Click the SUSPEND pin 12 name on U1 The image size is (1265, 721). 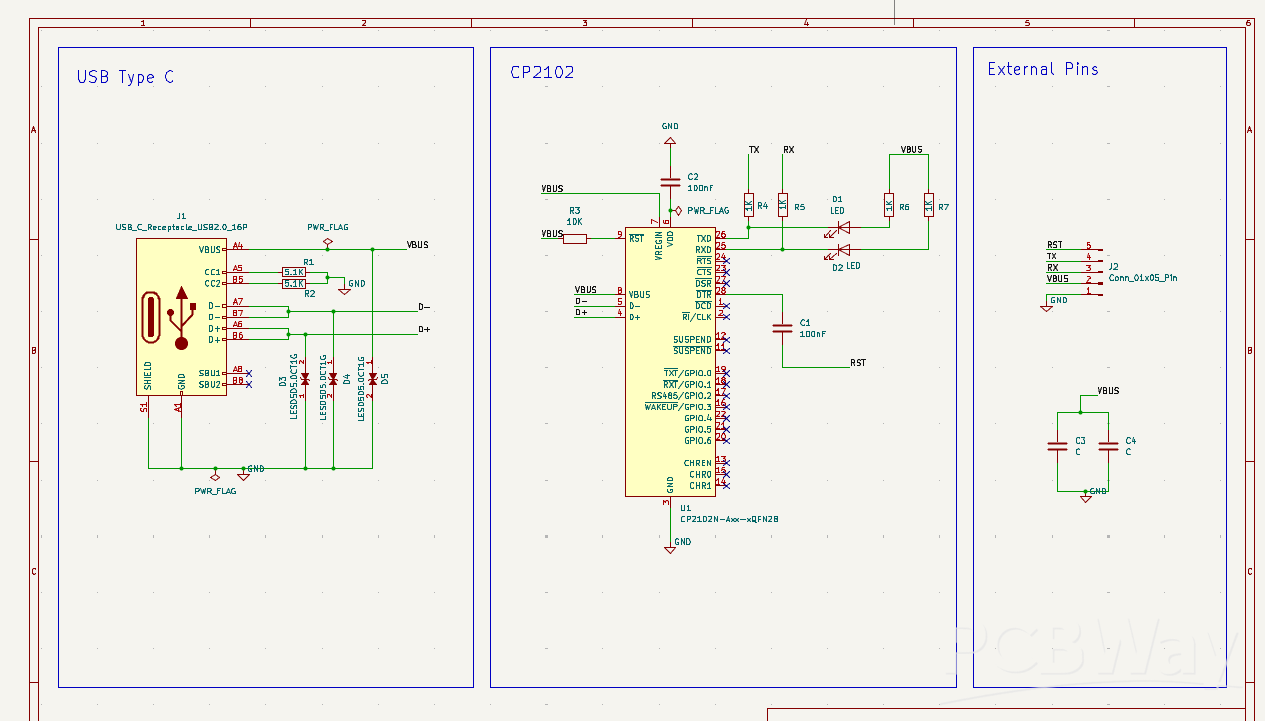[692, 340]
